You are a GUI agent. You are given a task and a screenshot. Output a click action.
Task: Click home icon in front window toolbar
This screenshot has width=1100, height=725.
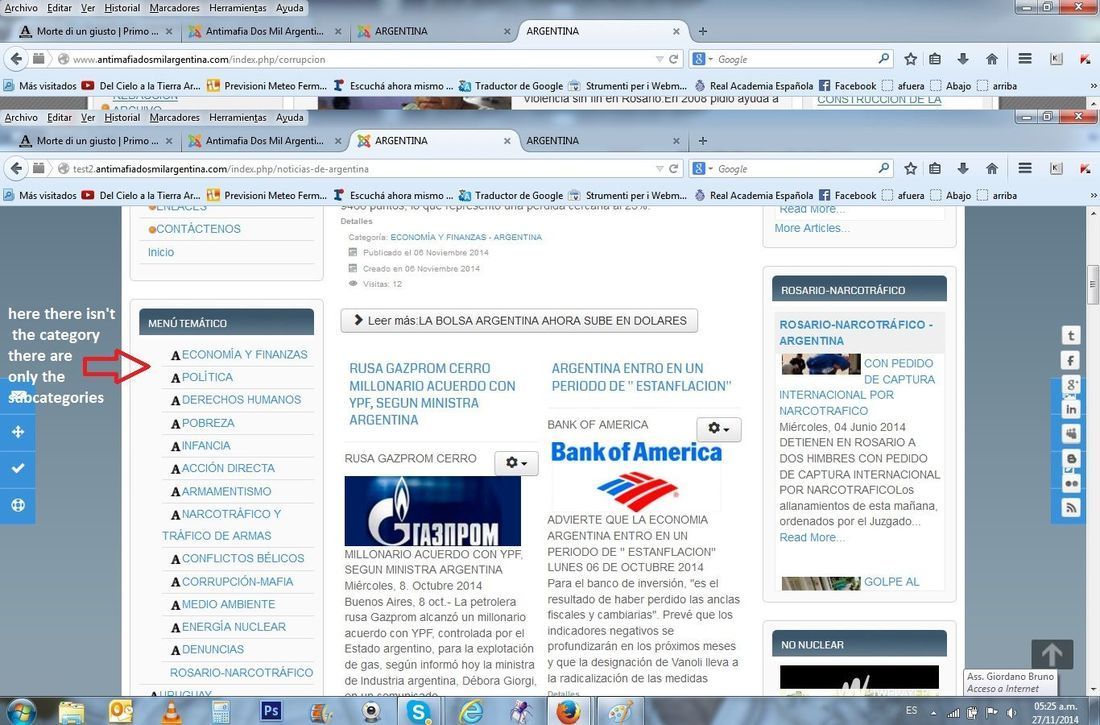point(992,168)
